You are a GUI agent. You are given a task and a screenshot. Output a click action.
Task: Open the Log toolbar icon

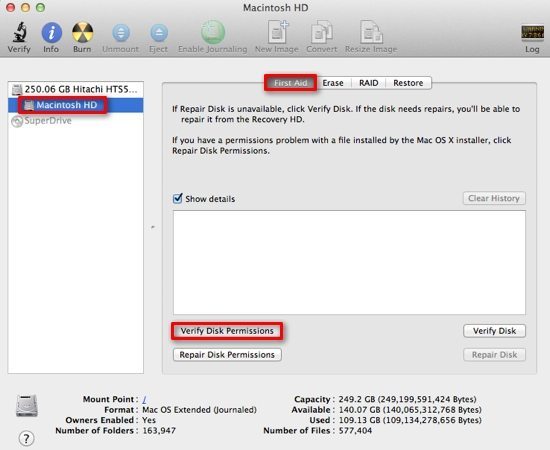(532, 33)
